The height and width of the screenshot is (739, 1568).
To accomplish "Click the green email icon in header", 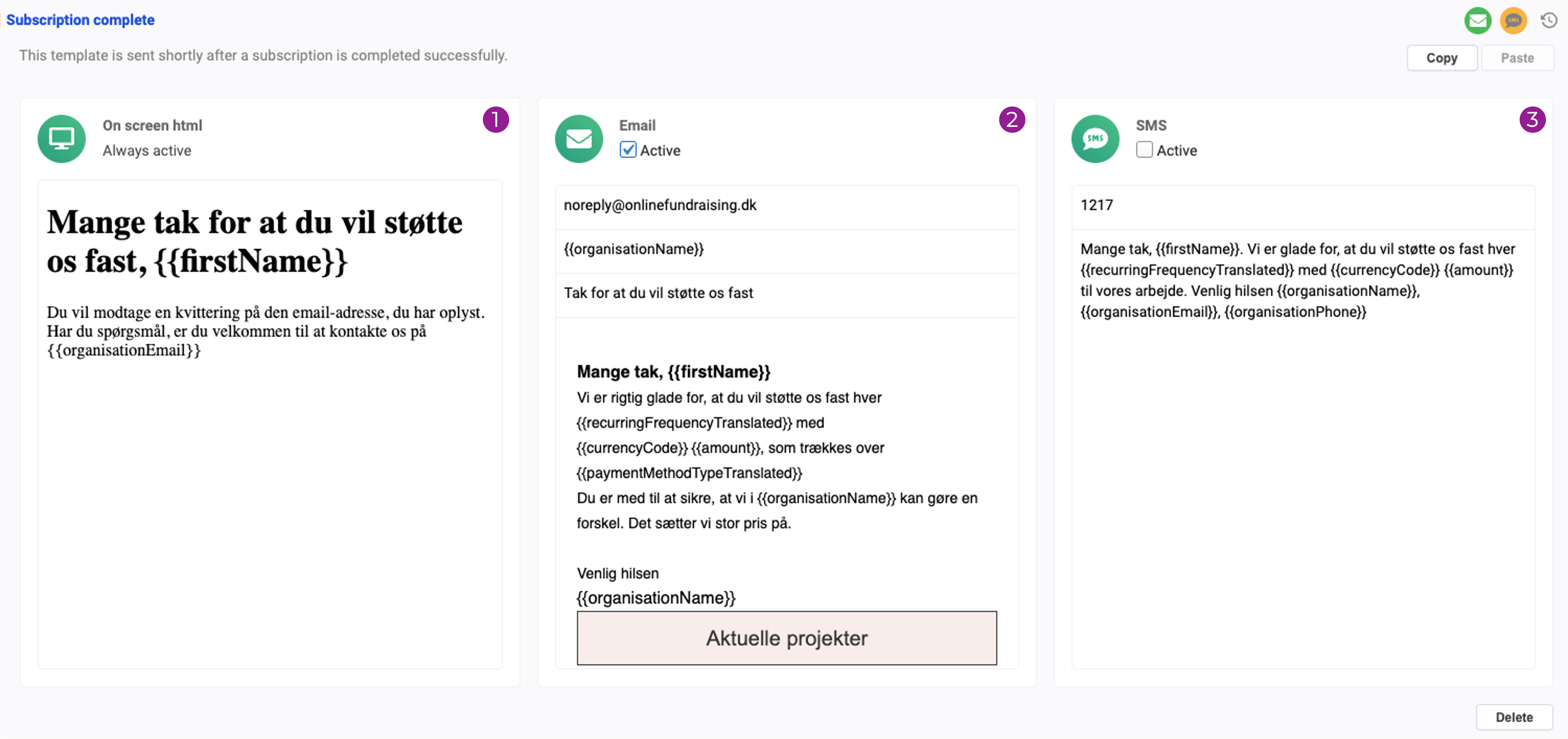I will click(1477, 21).
